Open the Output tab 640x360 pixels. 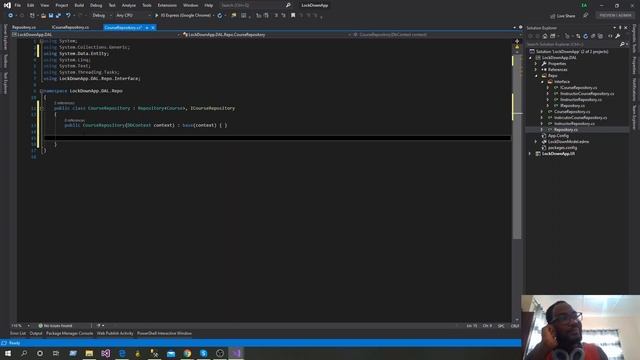(36, 333)
